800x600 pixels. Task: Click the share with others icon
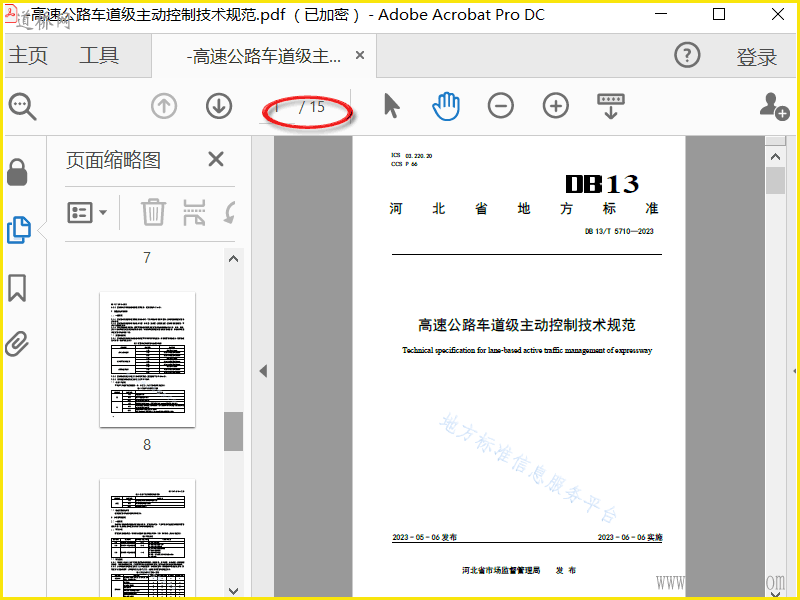(774, 107)
